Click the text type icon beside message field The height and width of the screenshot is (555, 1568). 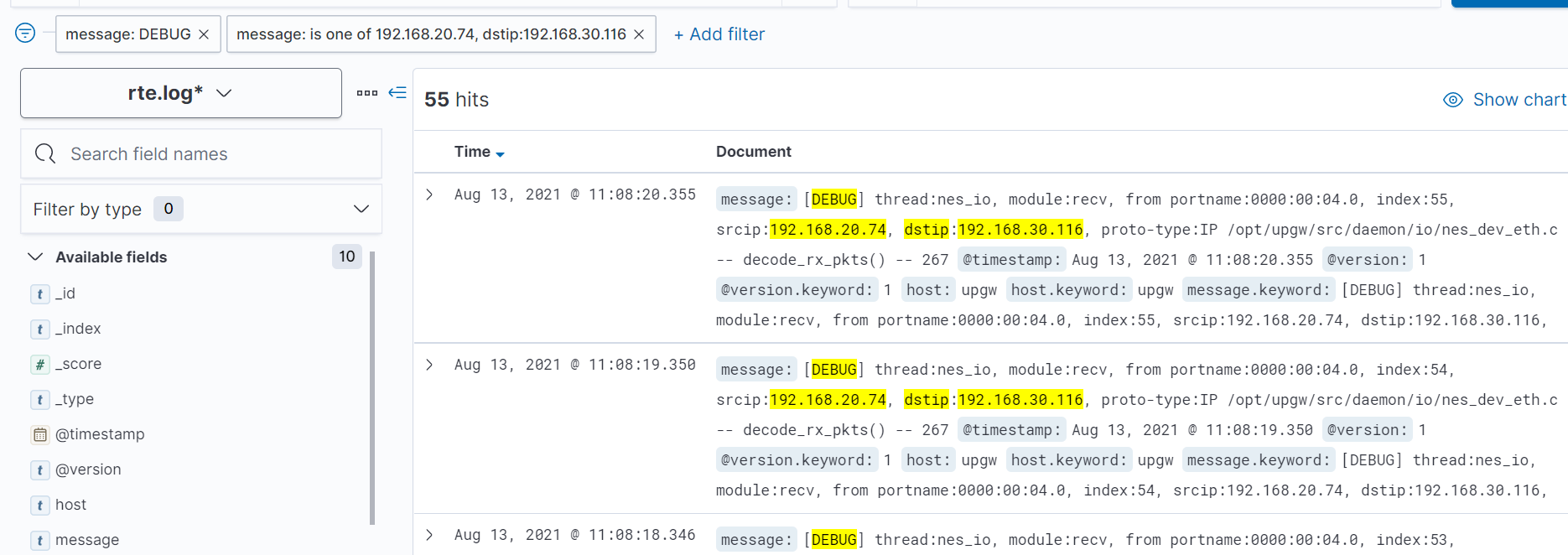(39, 540)
